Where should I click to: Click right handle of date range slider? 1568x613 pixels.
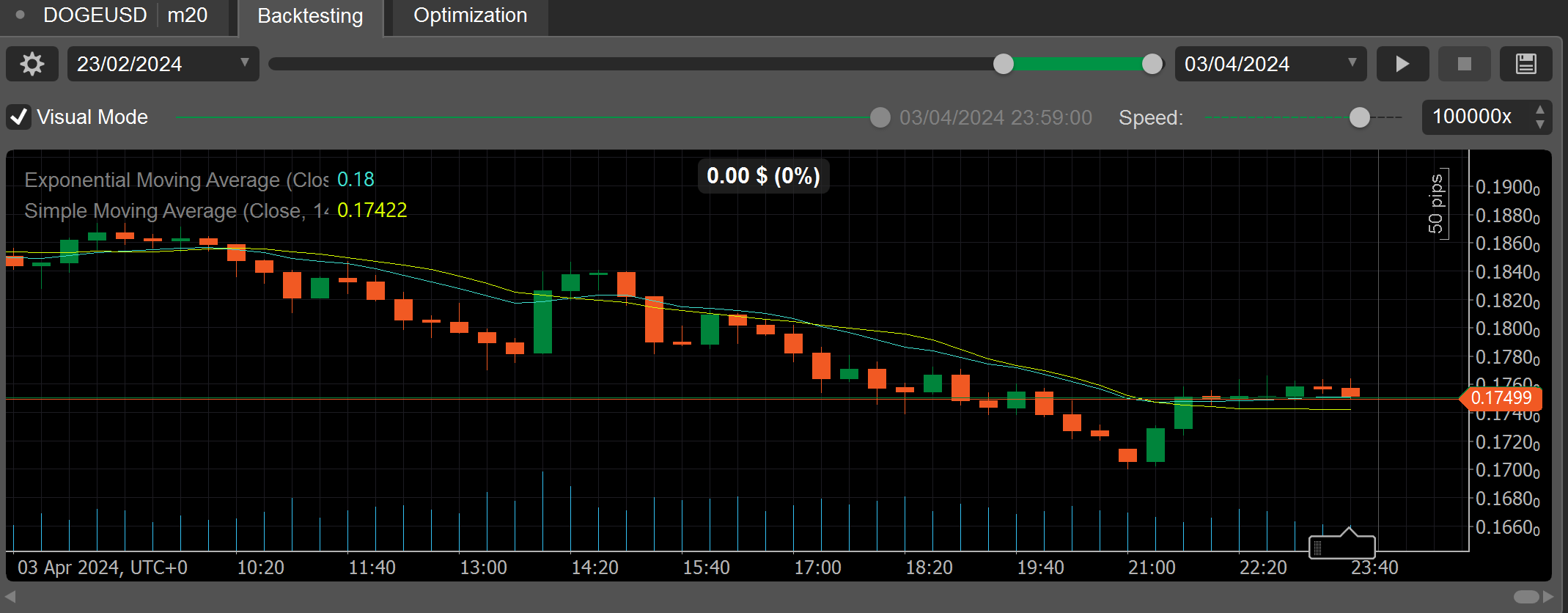tap(1152, 65)
